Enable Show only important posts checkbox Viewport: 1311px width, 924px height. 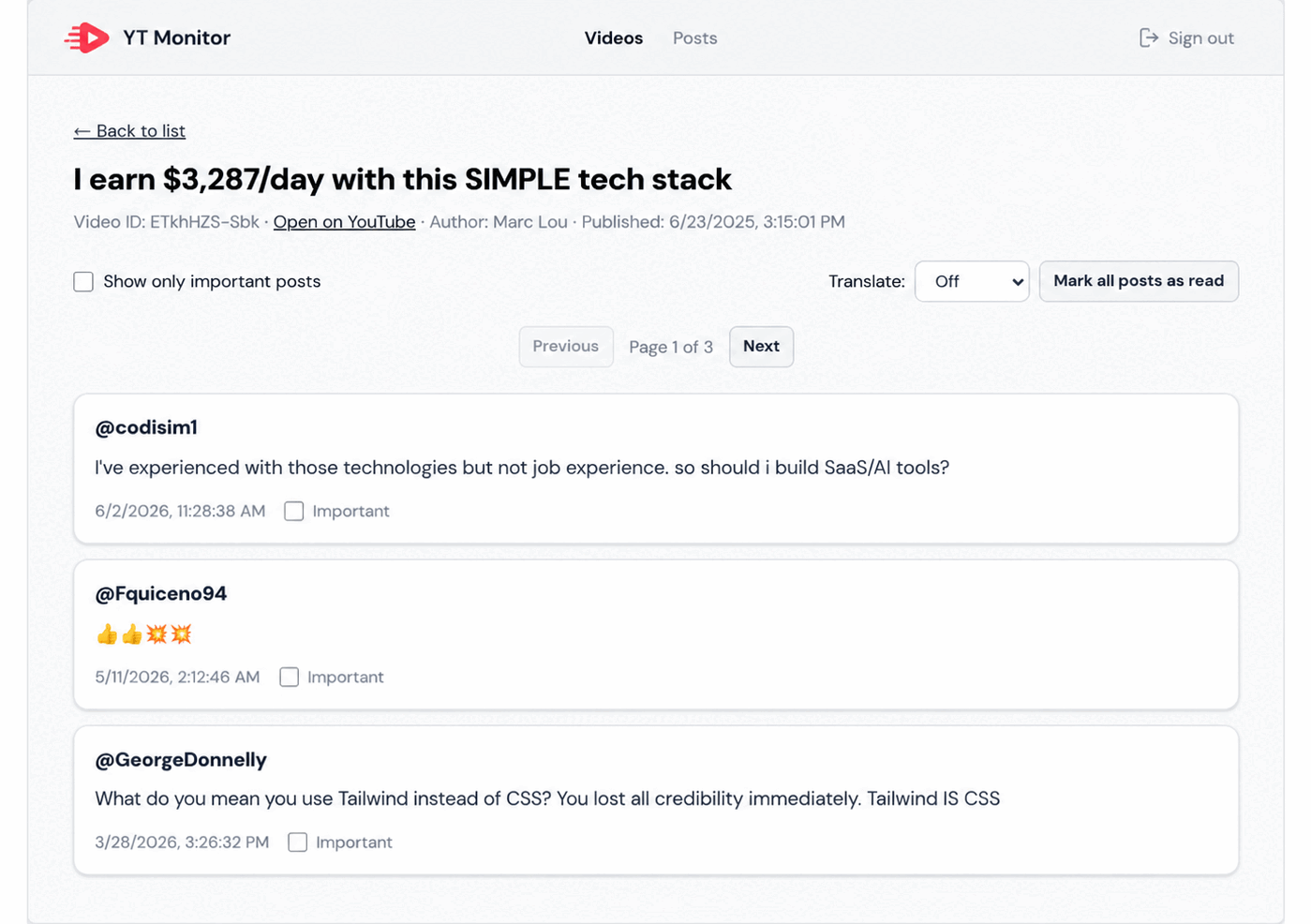tap(83, 281)
